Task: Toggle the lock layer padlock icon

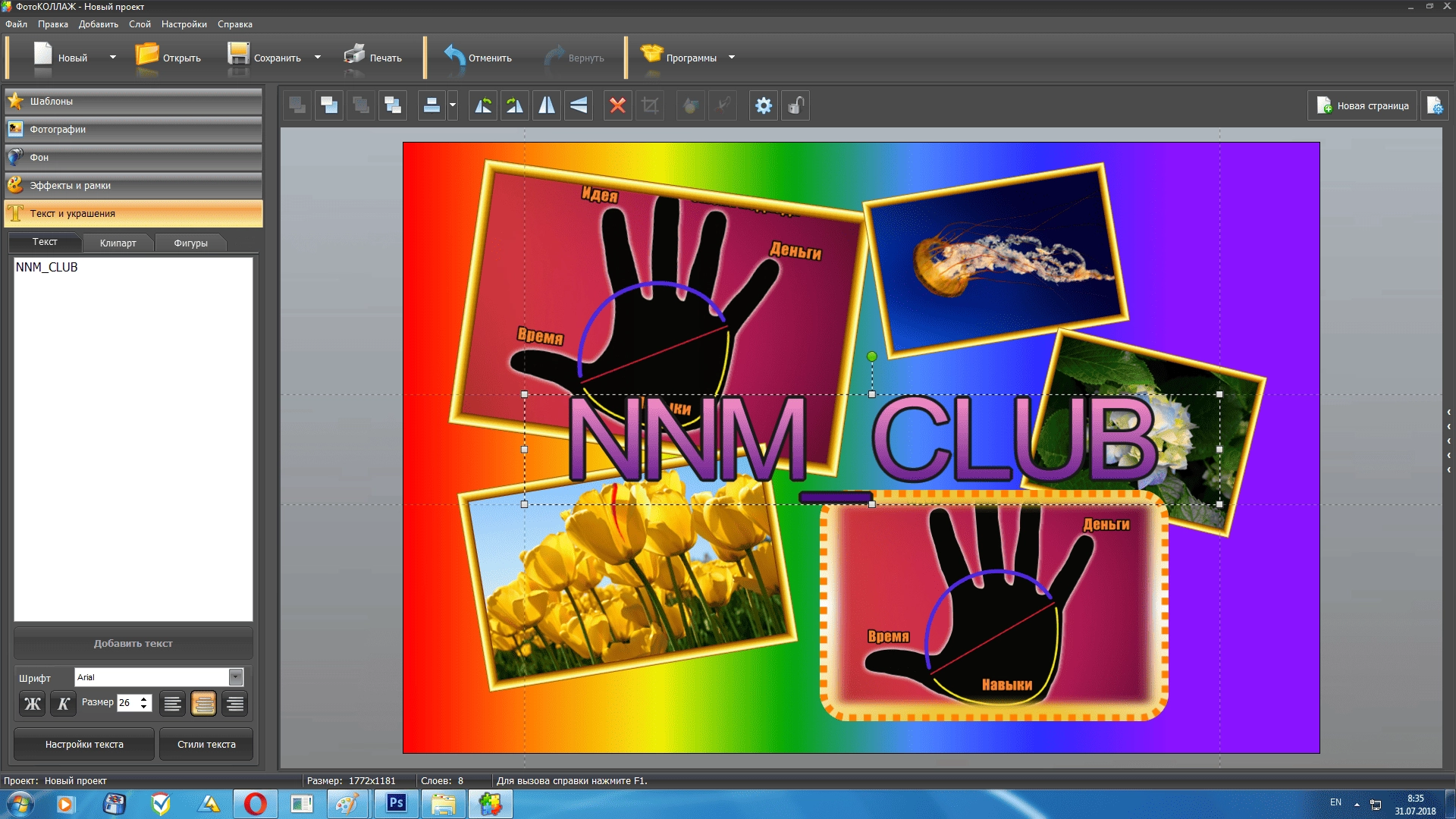Action: click(795, 105)
